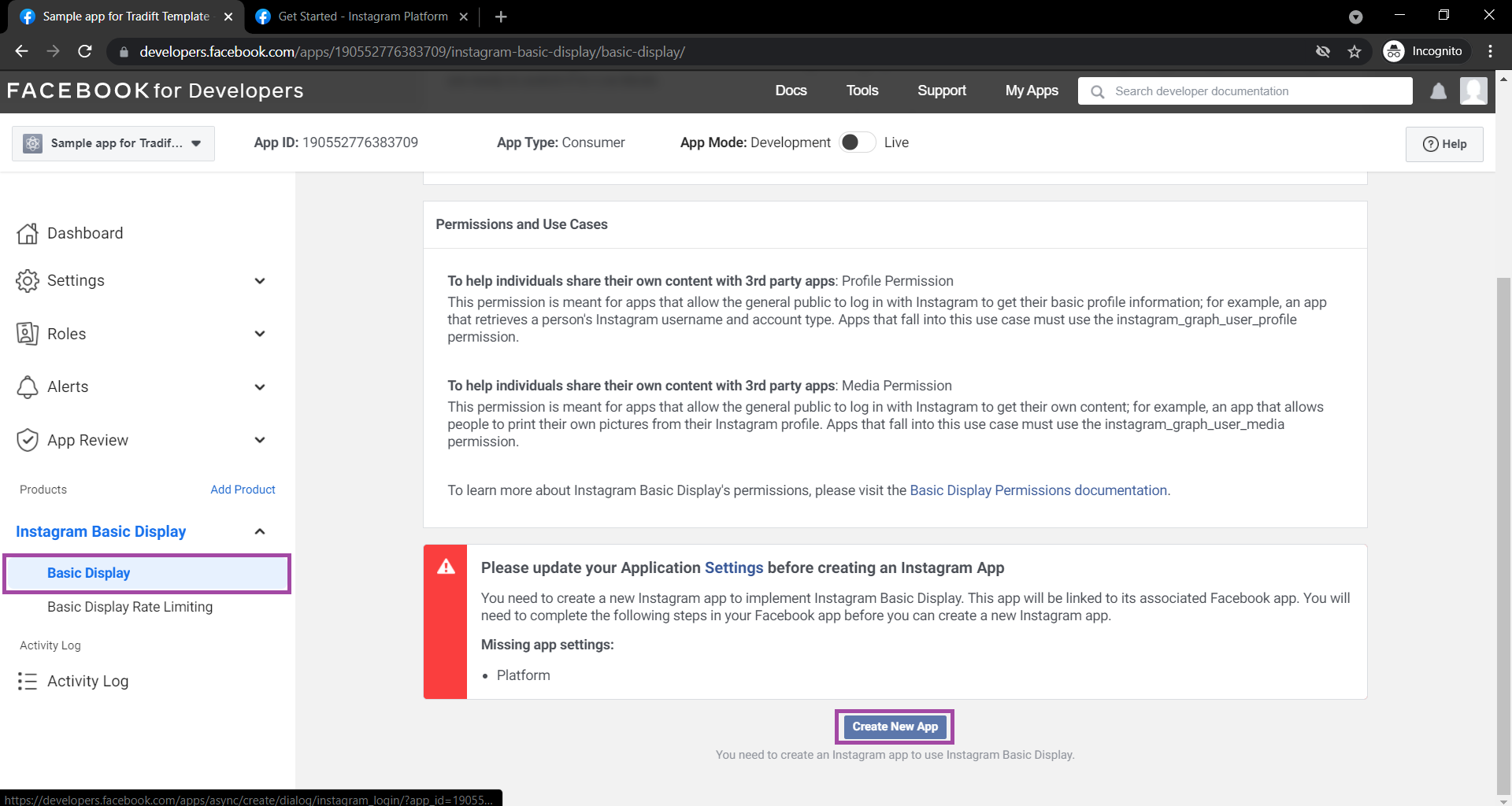Switch to Get Started - Instagram Platform tab
This screenshot has width=1512, height=806.
(361, 17)
